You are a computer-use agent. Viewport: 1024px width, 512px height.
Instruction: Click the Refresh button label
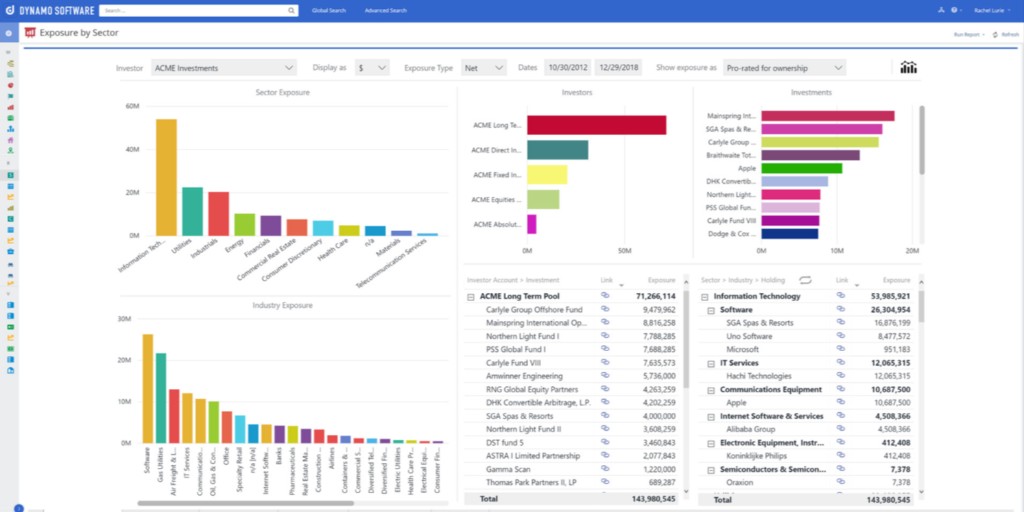click(x=1010, y=35)
